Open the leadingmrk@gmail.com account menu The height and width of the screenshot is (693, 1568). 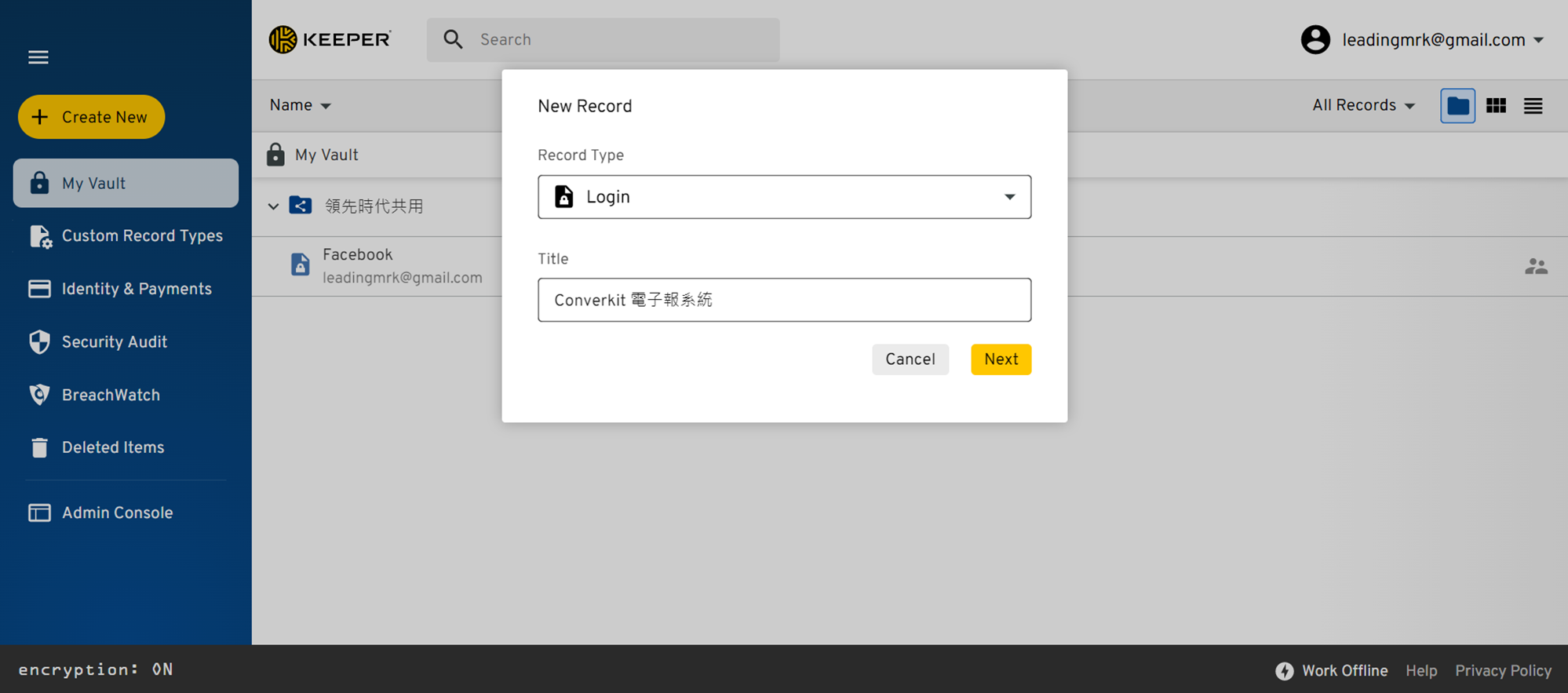[x=1442, y=40]
